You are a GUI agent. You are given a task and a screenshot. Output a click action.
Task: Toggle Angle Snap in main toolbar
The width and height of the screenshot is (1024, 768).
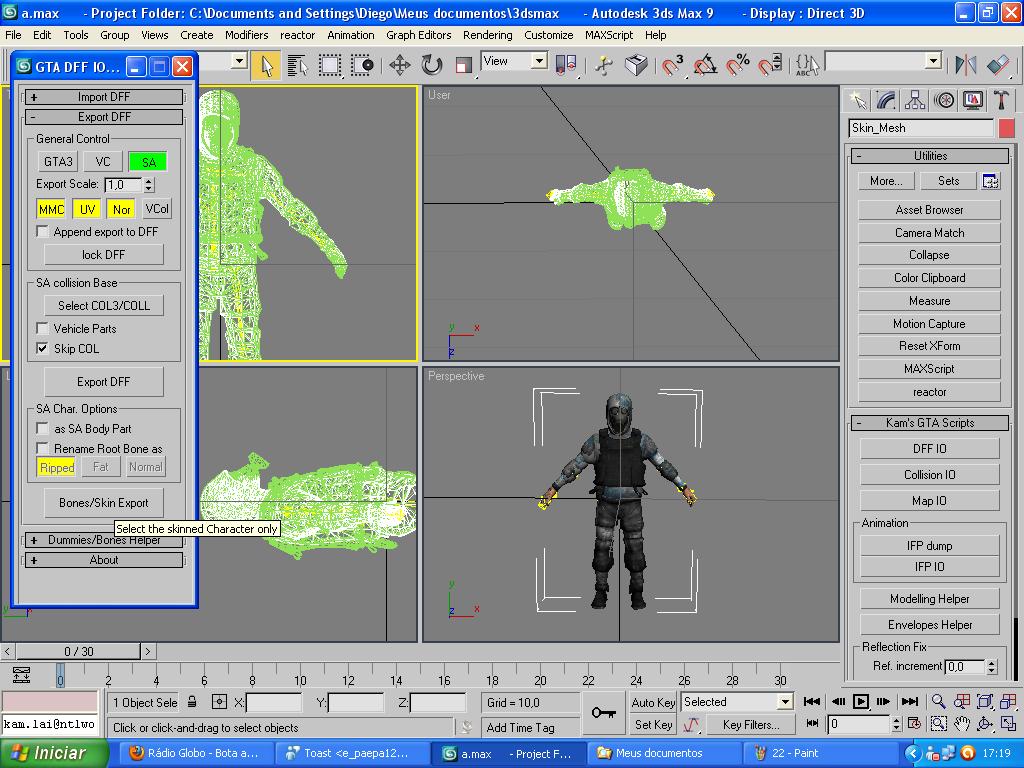coord(705,65)
